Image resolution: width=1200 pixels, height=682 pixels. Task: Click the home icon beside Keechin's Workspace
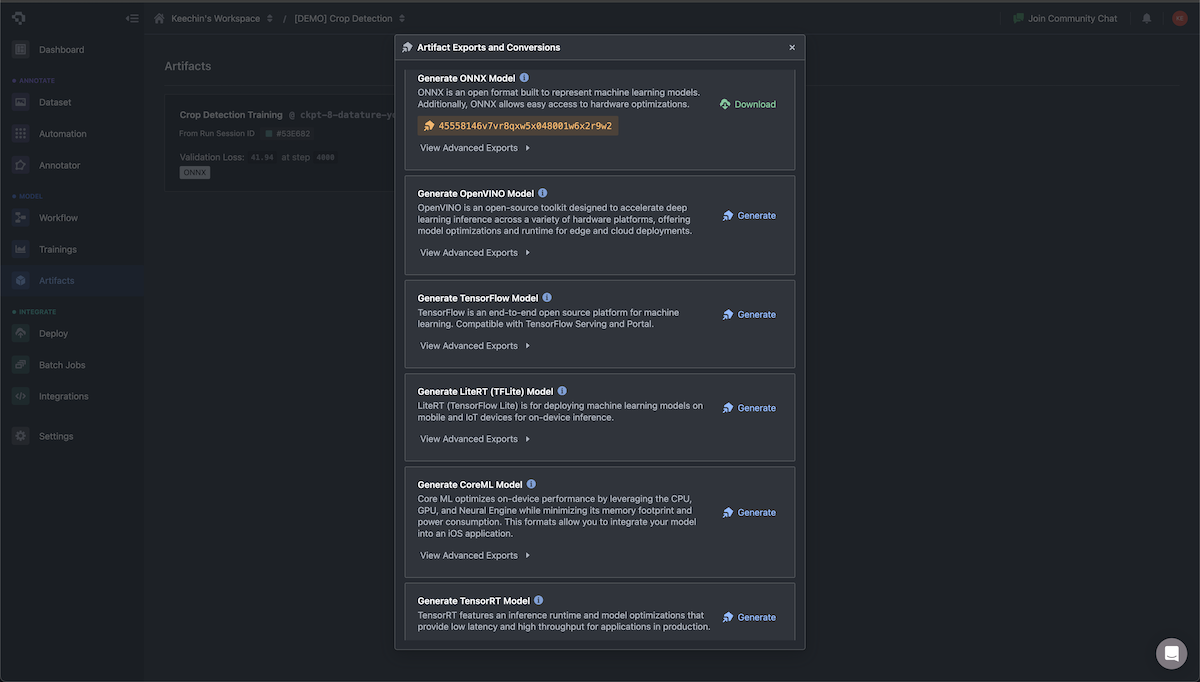pyautogui.click(x=159, y=18)
